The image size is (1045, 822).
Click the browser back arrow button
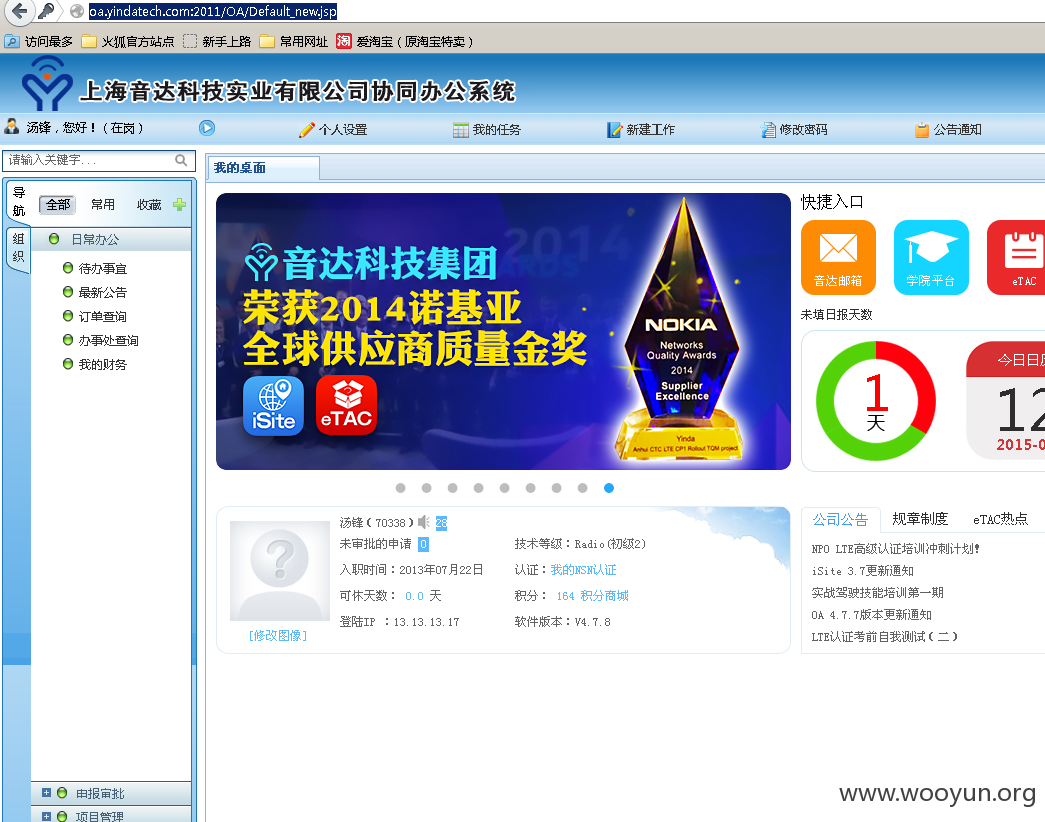coord(19,11)
